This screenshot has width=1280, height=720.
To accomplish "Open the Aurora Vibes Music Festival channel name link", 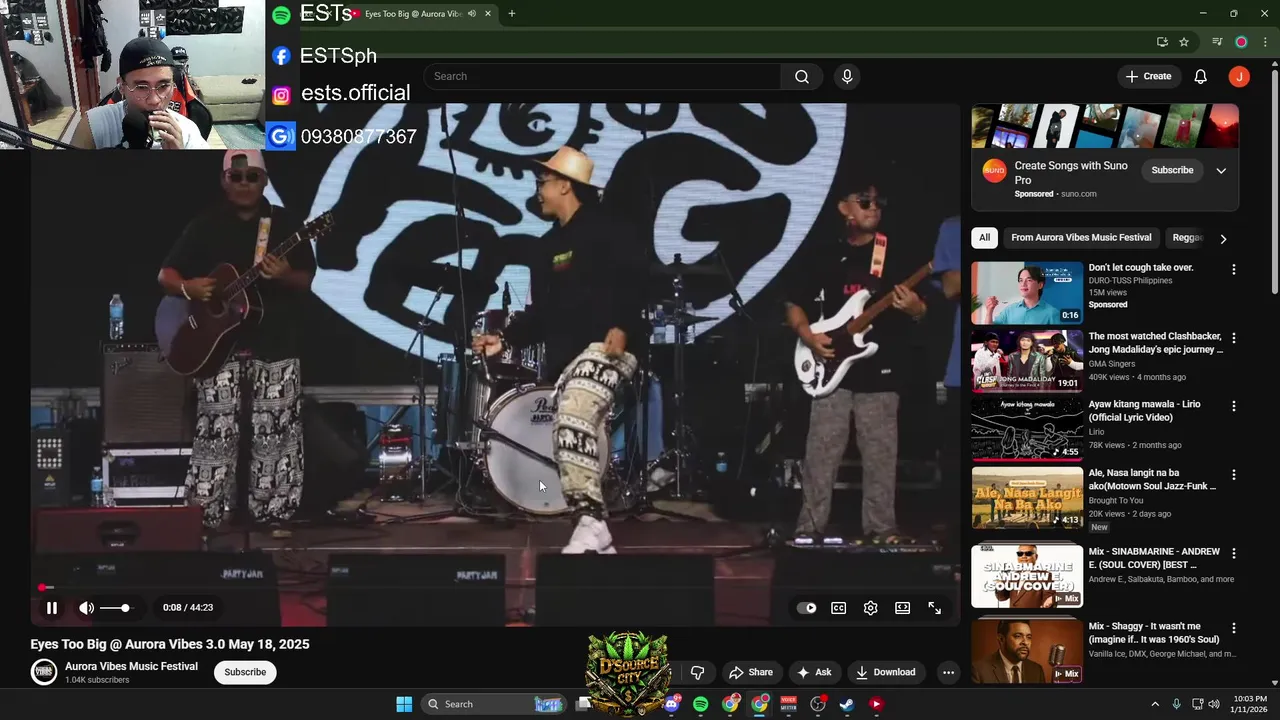I will tap(131, 666).
